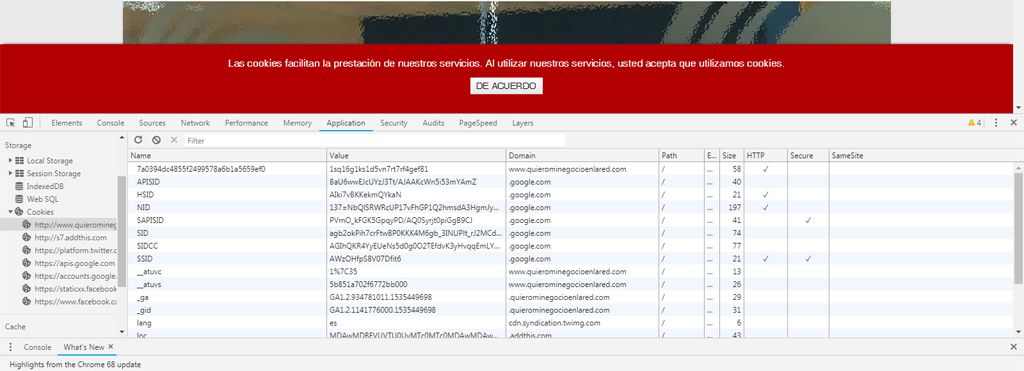Image resolution: width=1024 pixels, height=371 pixels.
Task: Select IndexedDB in the storage sidebar
Action: coord(45,186)
